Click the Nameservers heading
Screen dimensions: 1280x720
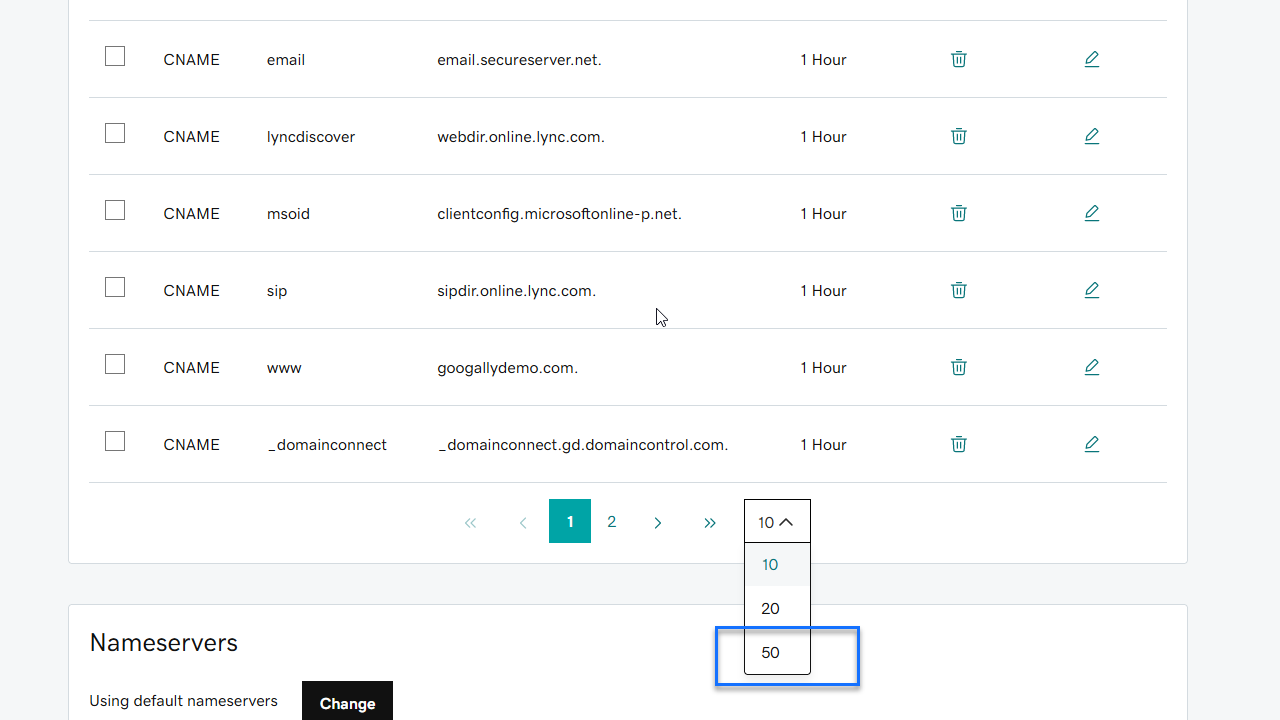tap(164, 642)
